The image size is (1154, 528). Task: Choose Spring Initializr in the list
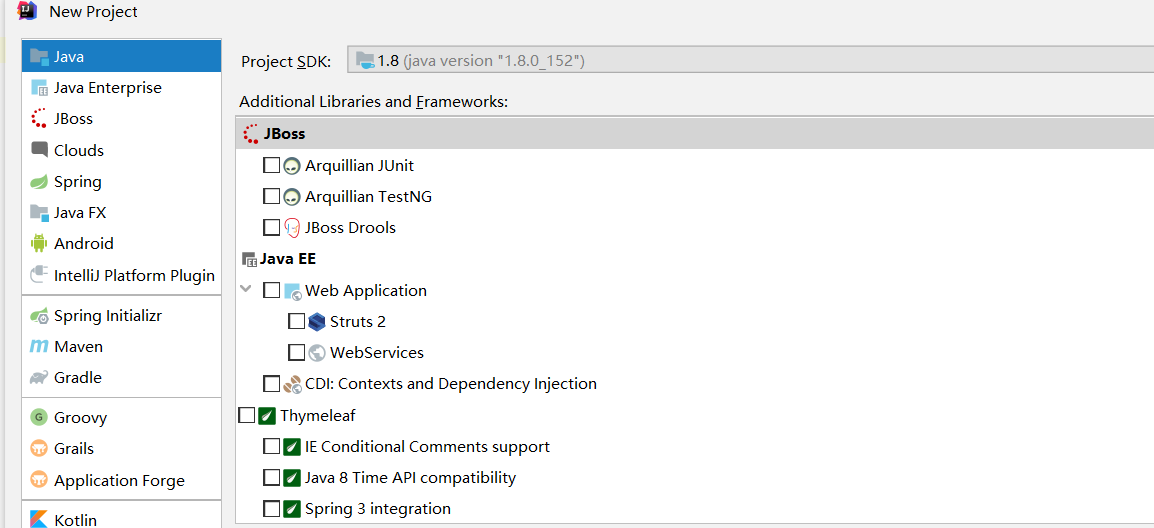[x=121, y=315]
